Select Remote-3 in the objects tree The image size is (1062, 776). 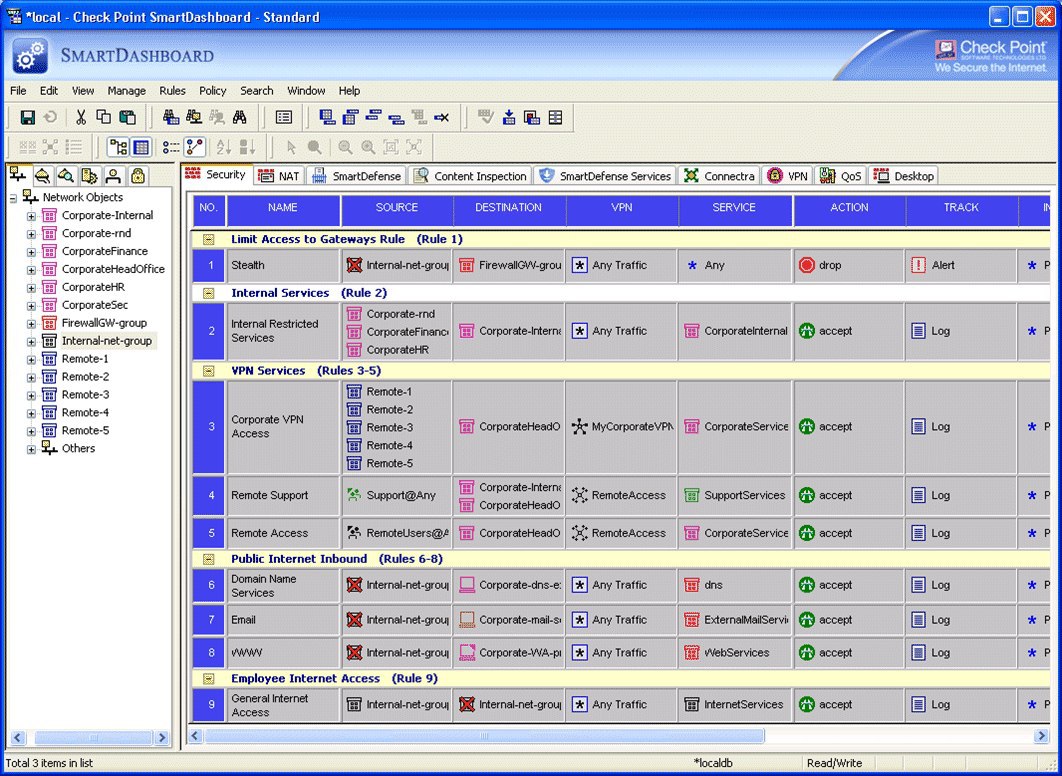(x=85, y=395)
